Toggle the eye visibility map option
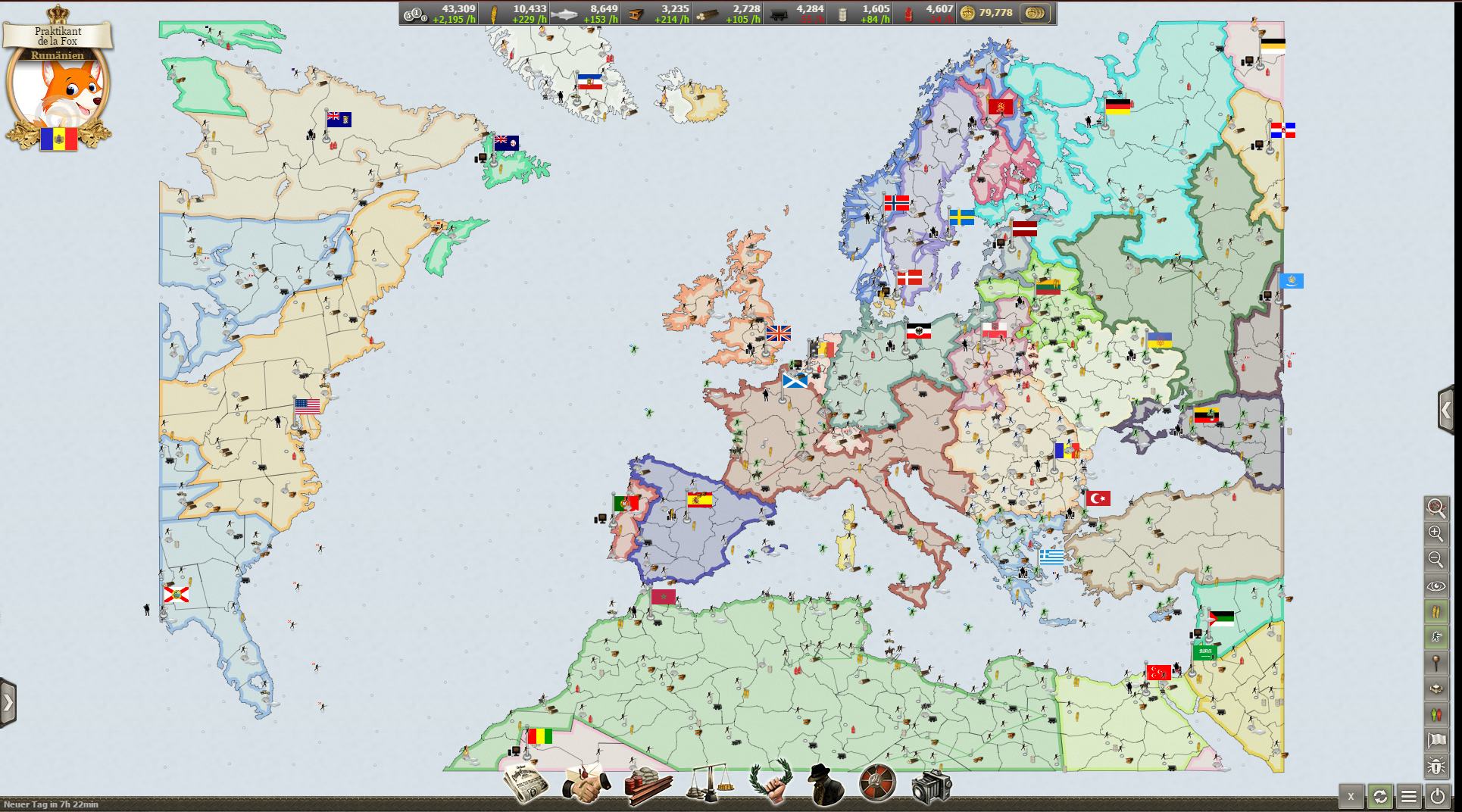This screenshot has height=812, width=1462. click(x=1436, y=586)
